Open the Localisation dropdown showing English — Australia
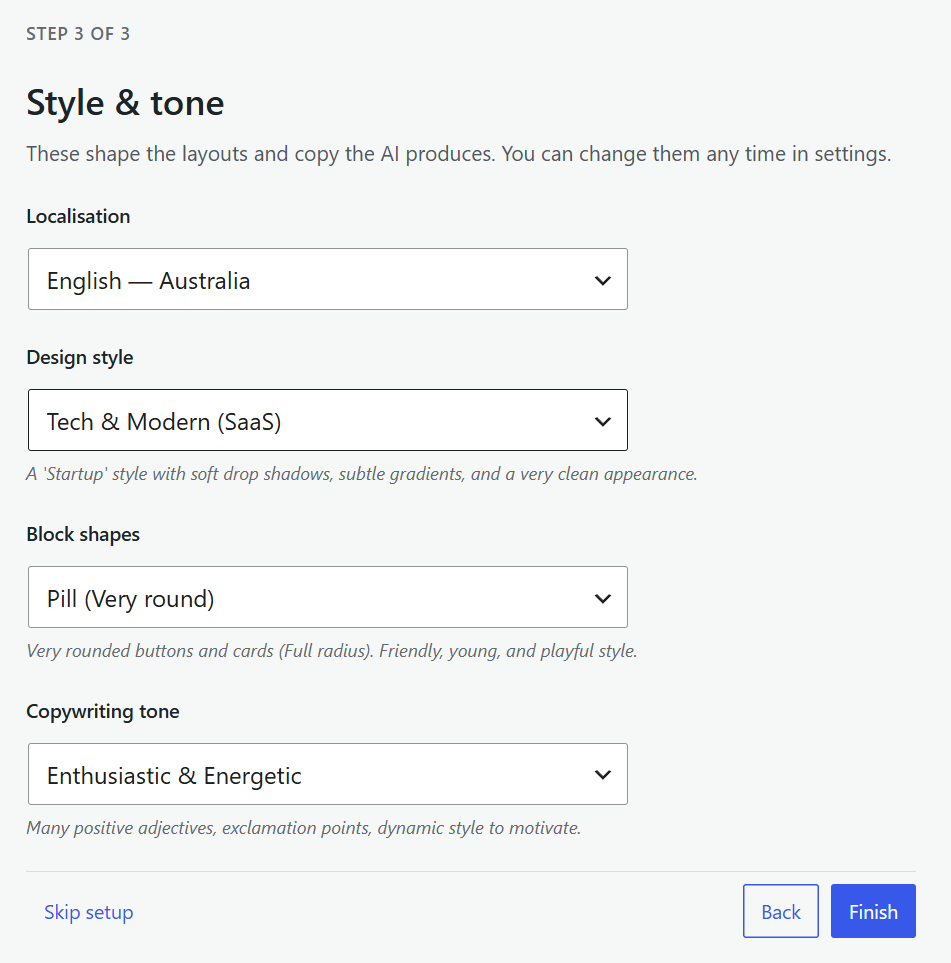951x963 pixels. [x=327, y=279]
